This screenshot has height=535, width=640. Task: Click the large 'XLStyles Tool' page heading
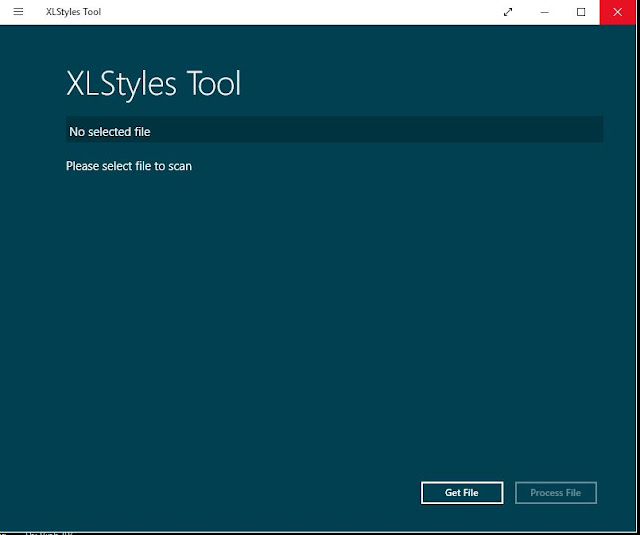153,84
